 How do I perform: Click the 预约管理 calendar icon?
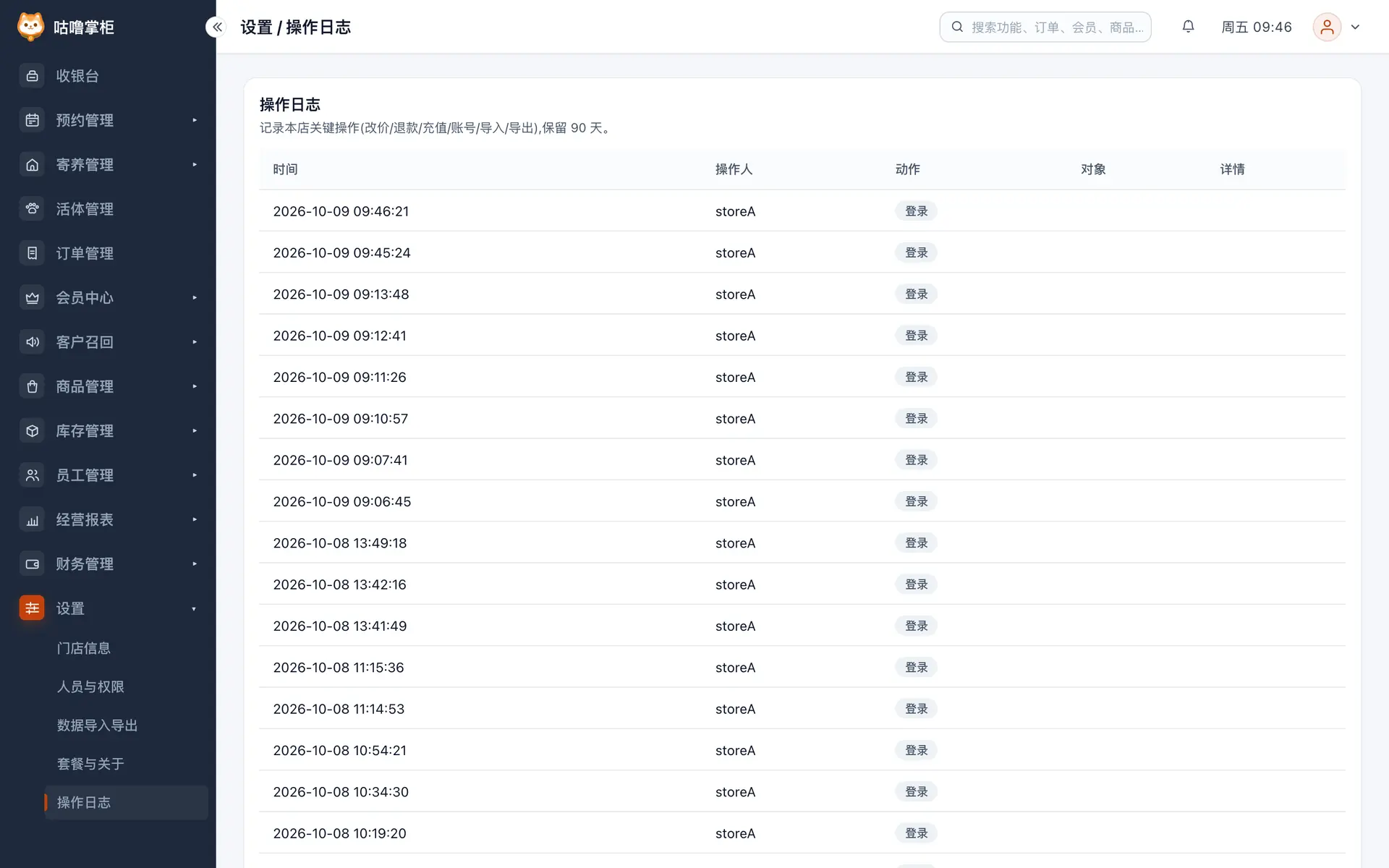[32, 120]
